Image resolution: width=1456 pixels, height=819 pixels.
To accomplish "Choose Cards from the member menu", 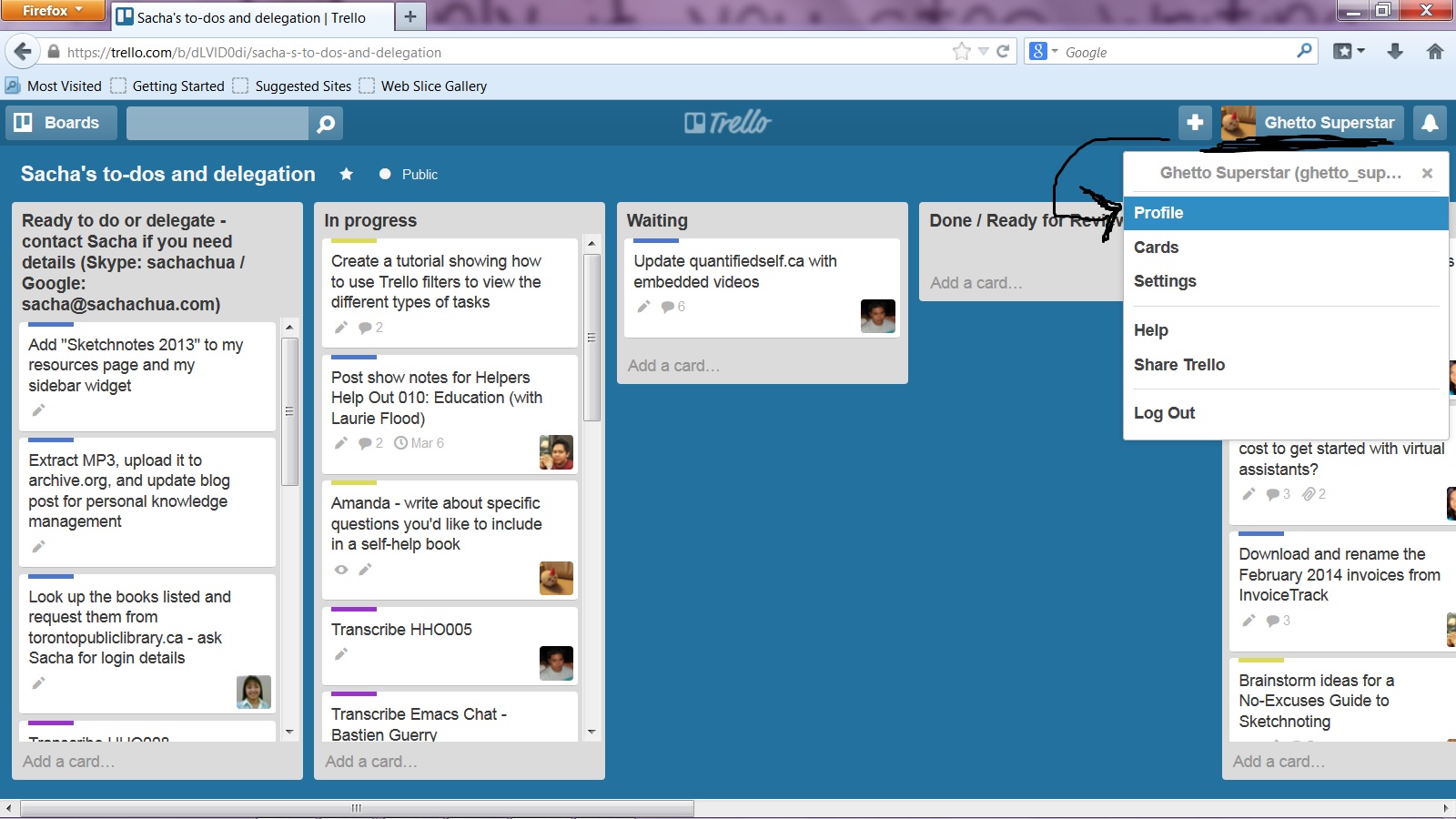I will [x=1286, y=248].
